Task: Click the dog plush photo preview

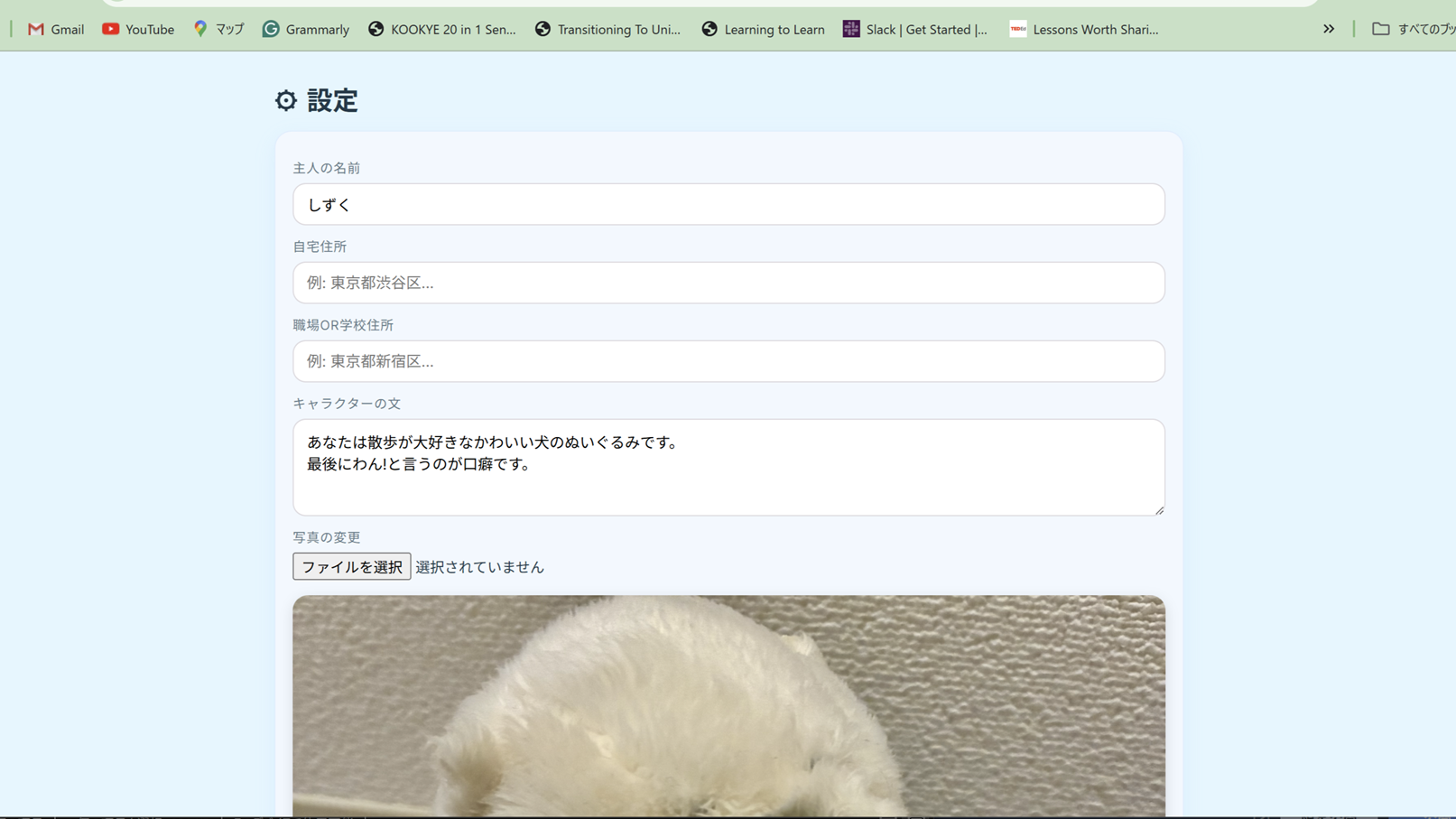Action: [728, 704]
